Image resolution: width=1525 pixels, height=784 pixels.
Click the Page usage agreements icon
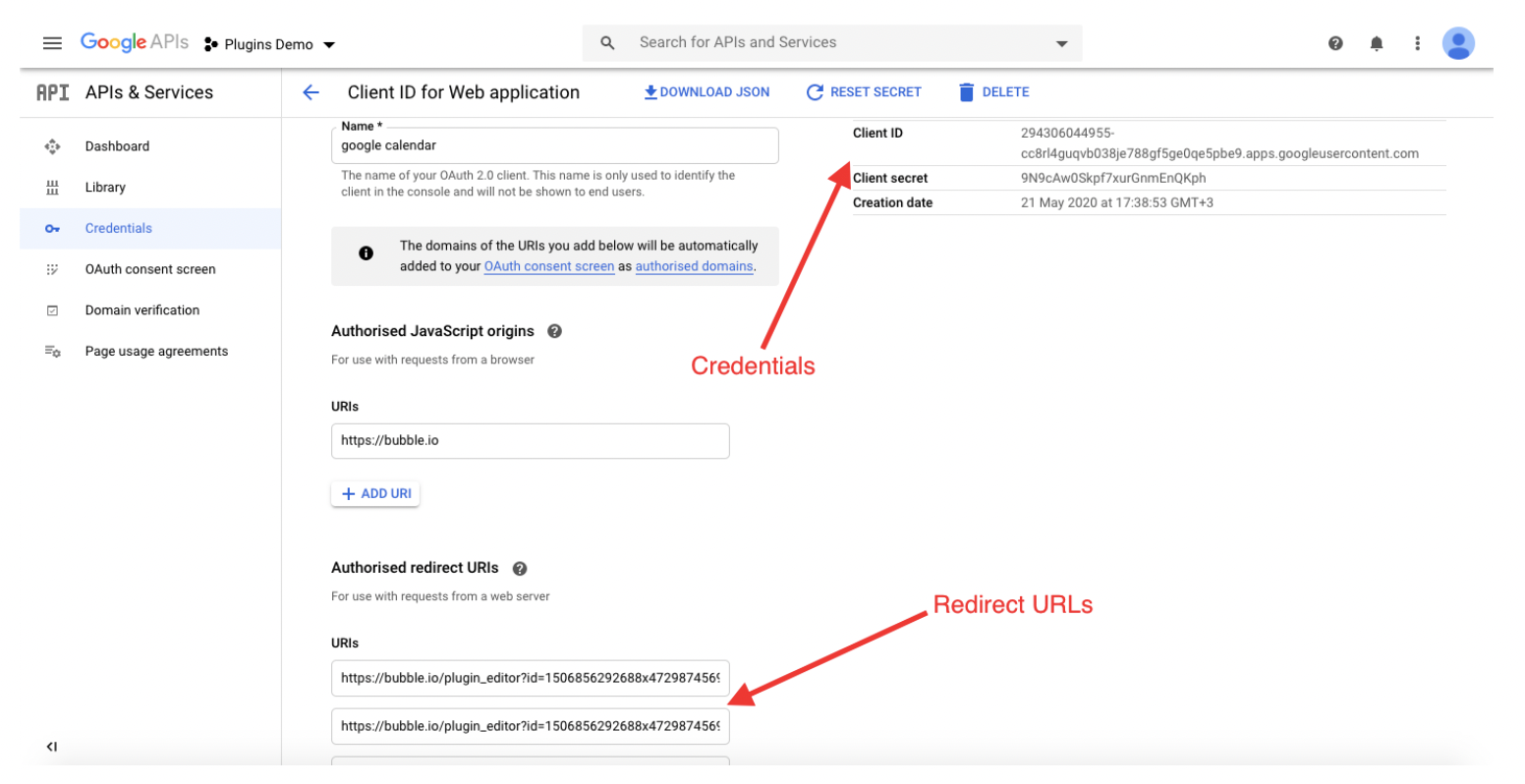[52, 352]
